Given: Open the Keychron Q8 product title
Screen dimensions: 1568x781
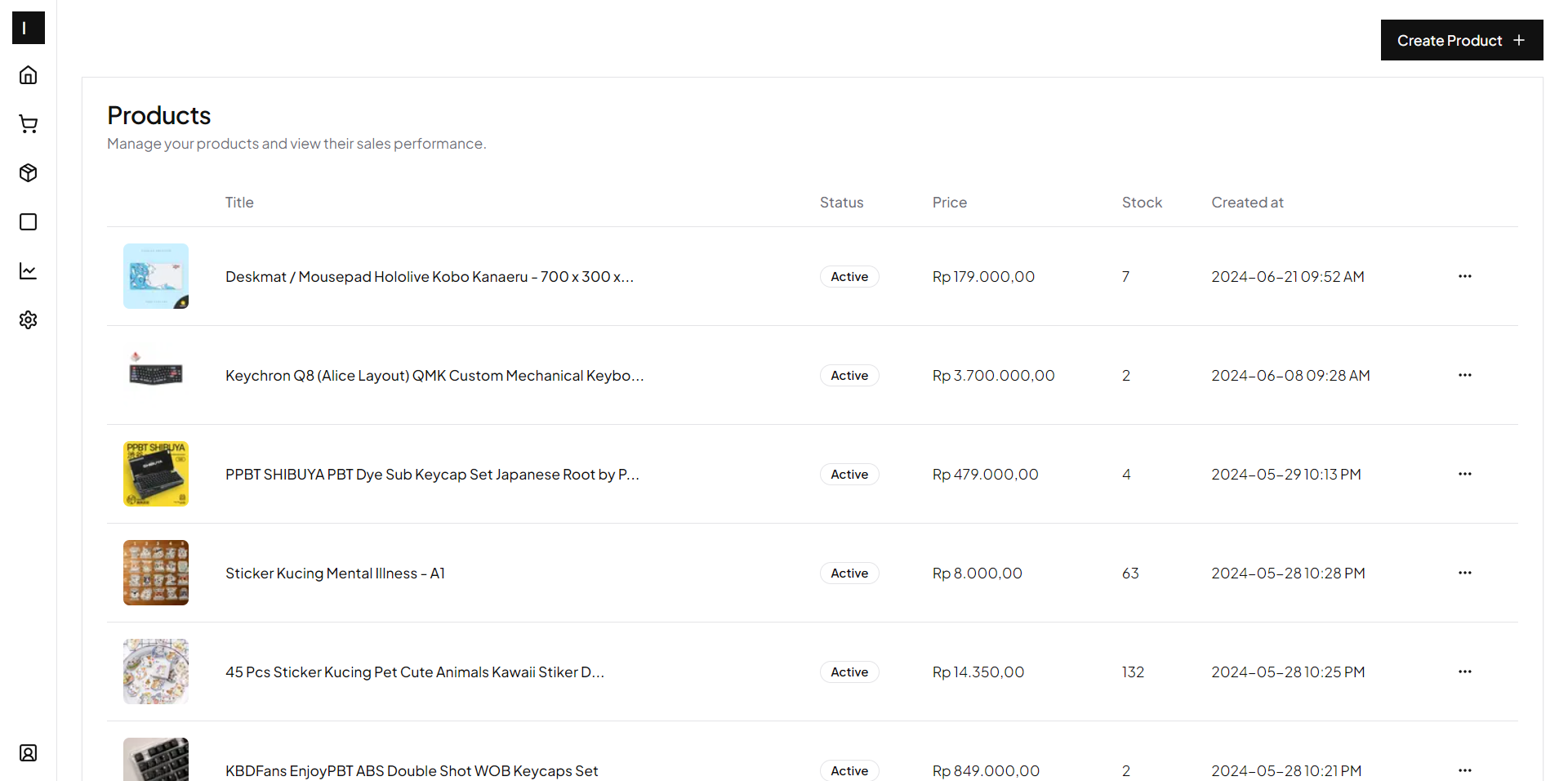Looking at the screenshot, I should [x=434, y=375].
